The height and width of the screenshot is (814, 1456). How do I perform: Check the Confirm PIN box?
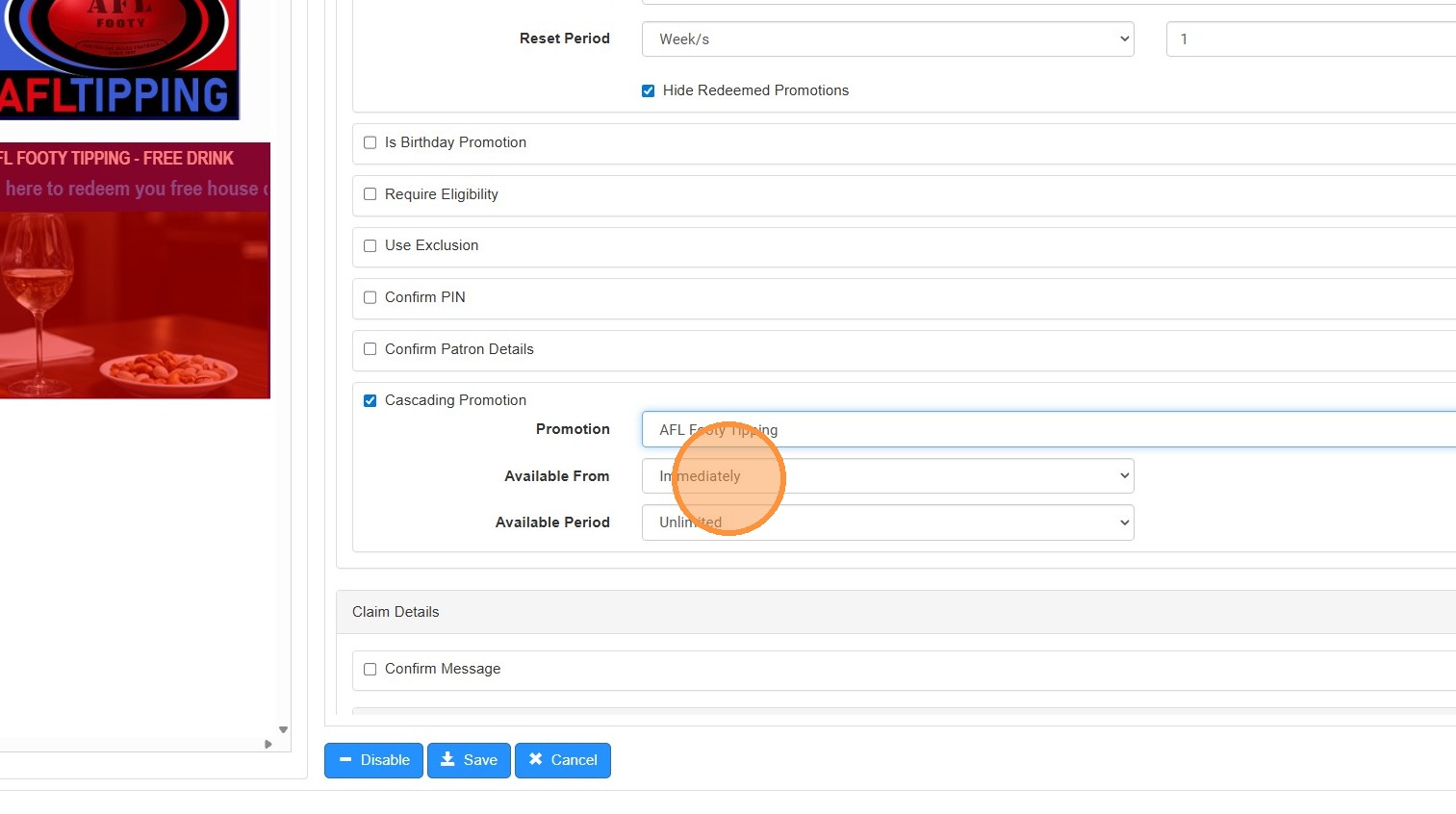(370, 297)
